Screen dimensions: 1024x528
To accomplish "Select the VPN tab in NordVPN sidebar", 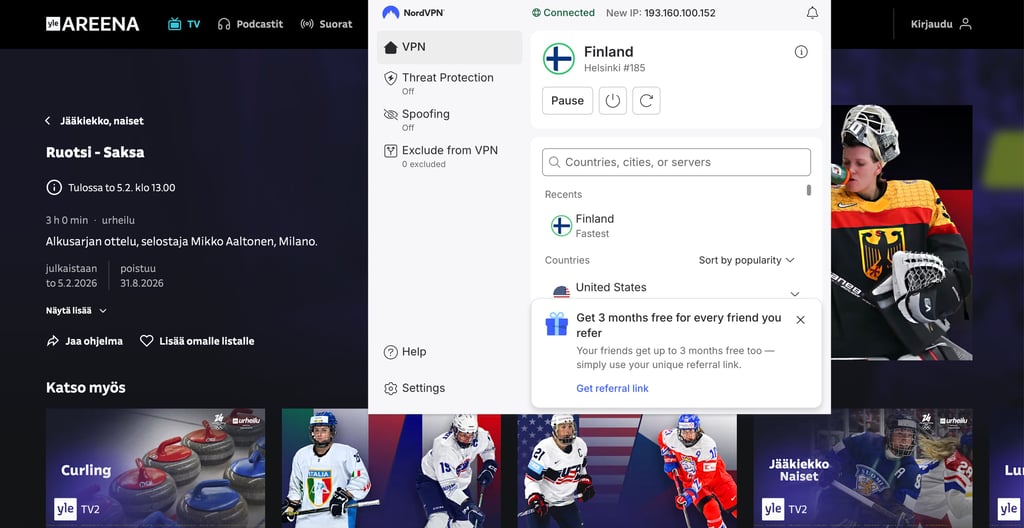I will pos(449,47).
